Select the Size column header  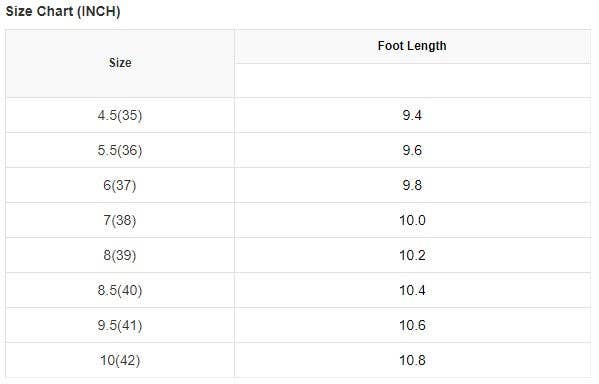click(120, 63)
